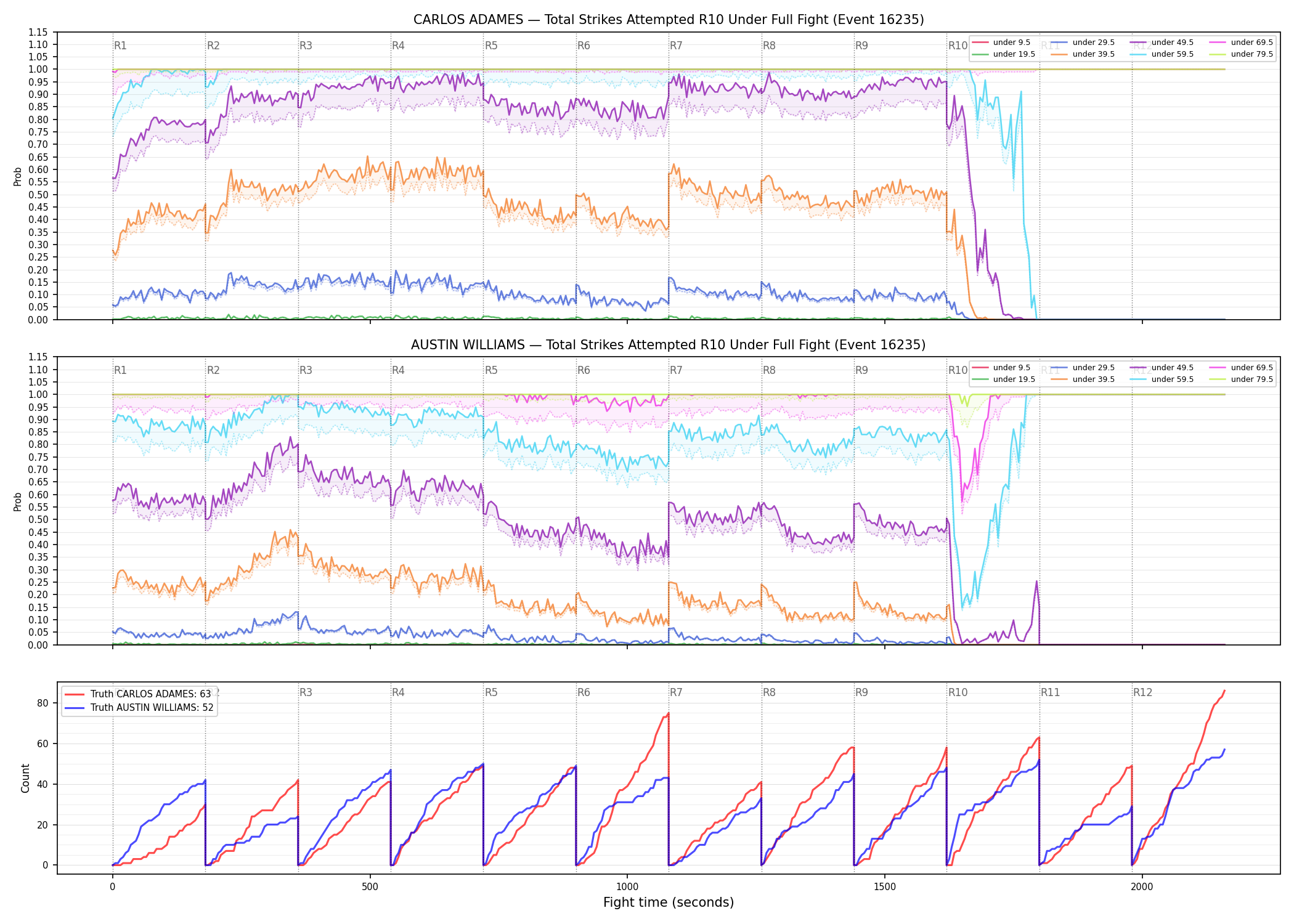The width and height of the screenshot is (1294, 924).
Task: Click the 2000 tick label on x-axis
Action: (x=1142, y=887)
